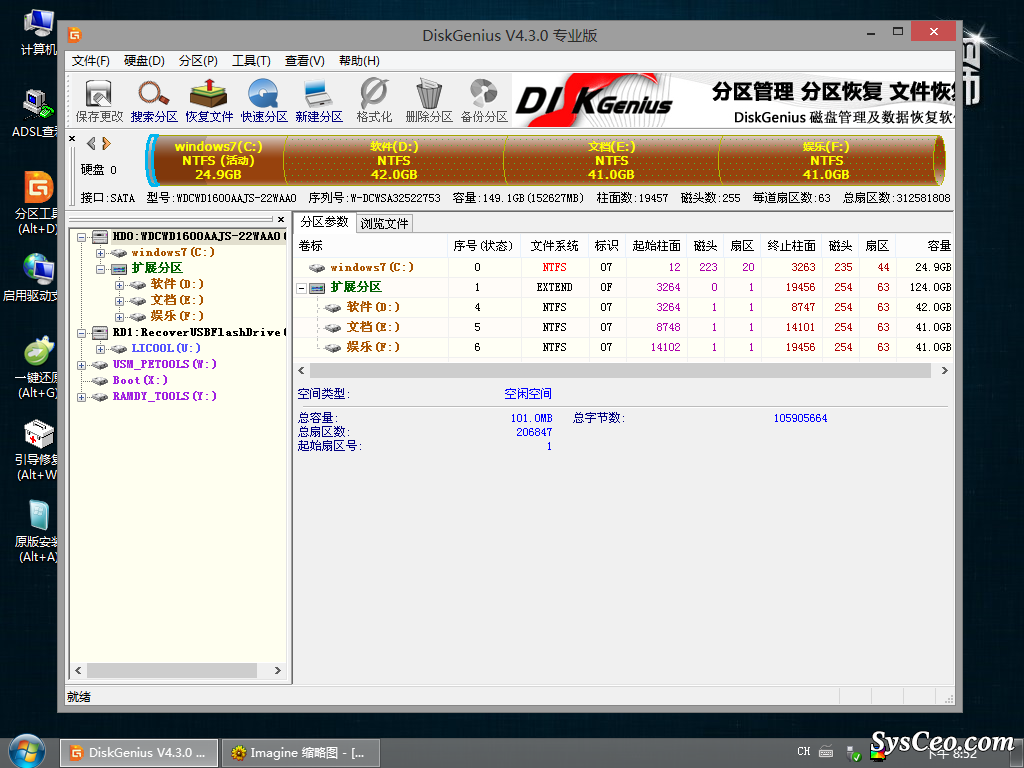Viewport: 1024px width, 768px height.
Task: Open the 分区(P) menu
Action: tap(198, 61)
